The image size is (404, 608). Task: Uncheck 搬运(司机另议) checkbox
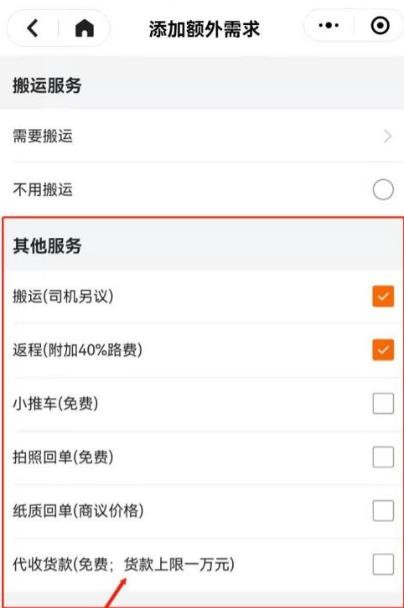[383, 296]
